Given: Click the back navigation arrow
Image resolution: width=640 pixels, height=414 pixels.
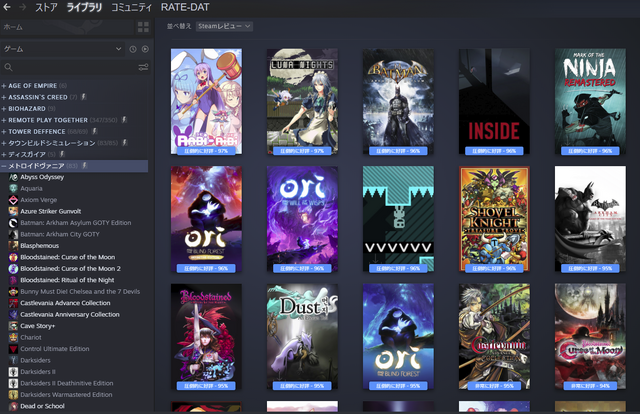Looking at the screenshot, I should 7,8.
